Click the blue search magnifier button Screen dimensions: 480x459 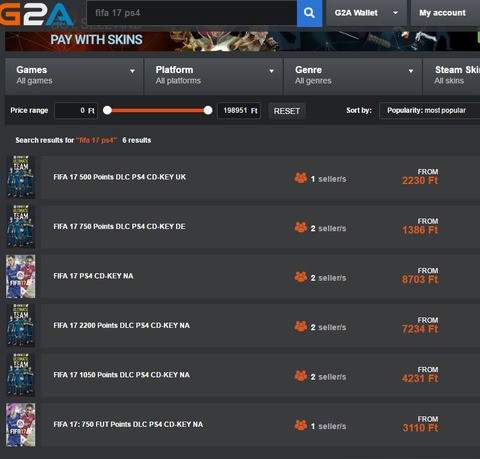pyautogui.click(x=309, y=13)
